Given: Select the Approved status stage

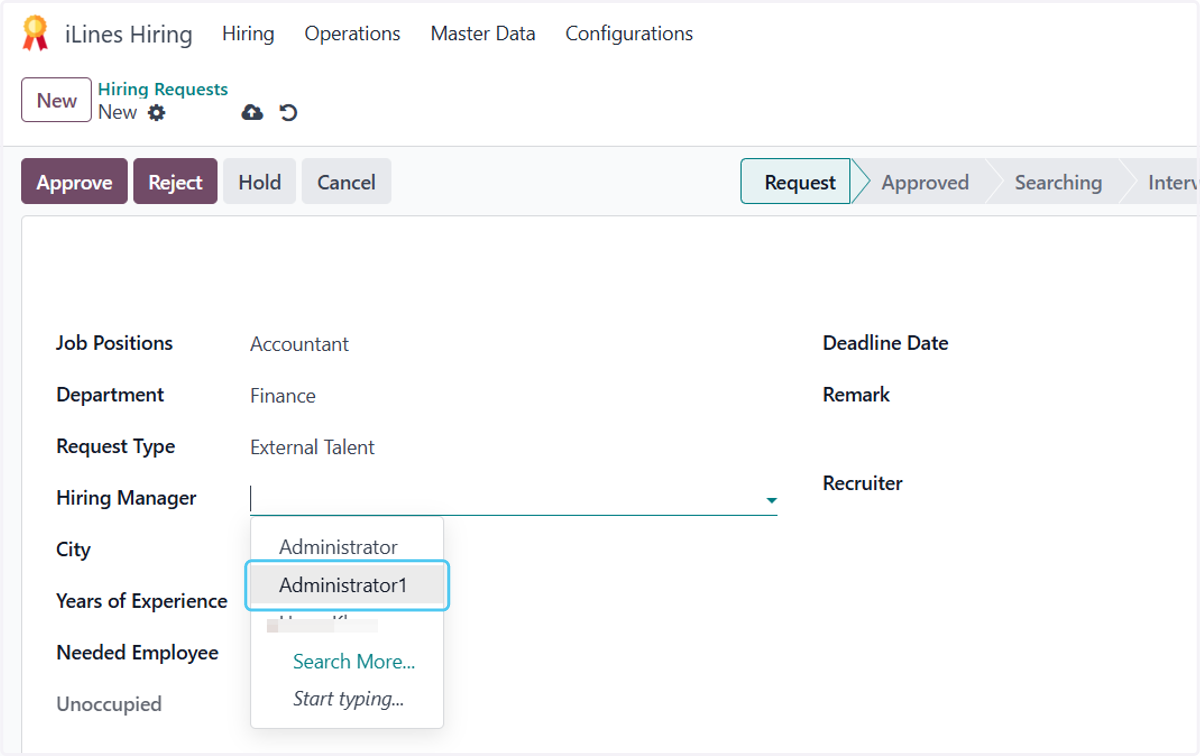Looking at the screenshot, I should coord(925,182).
